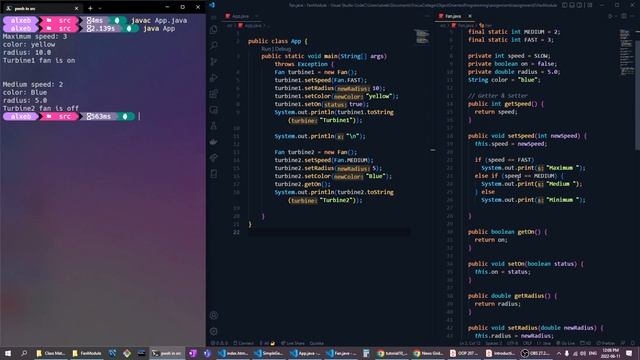Click the line 'Fan turbine2 = new Fan();' in App.java
The height and width of the screenshot is (360, 640).
[316, 152]
